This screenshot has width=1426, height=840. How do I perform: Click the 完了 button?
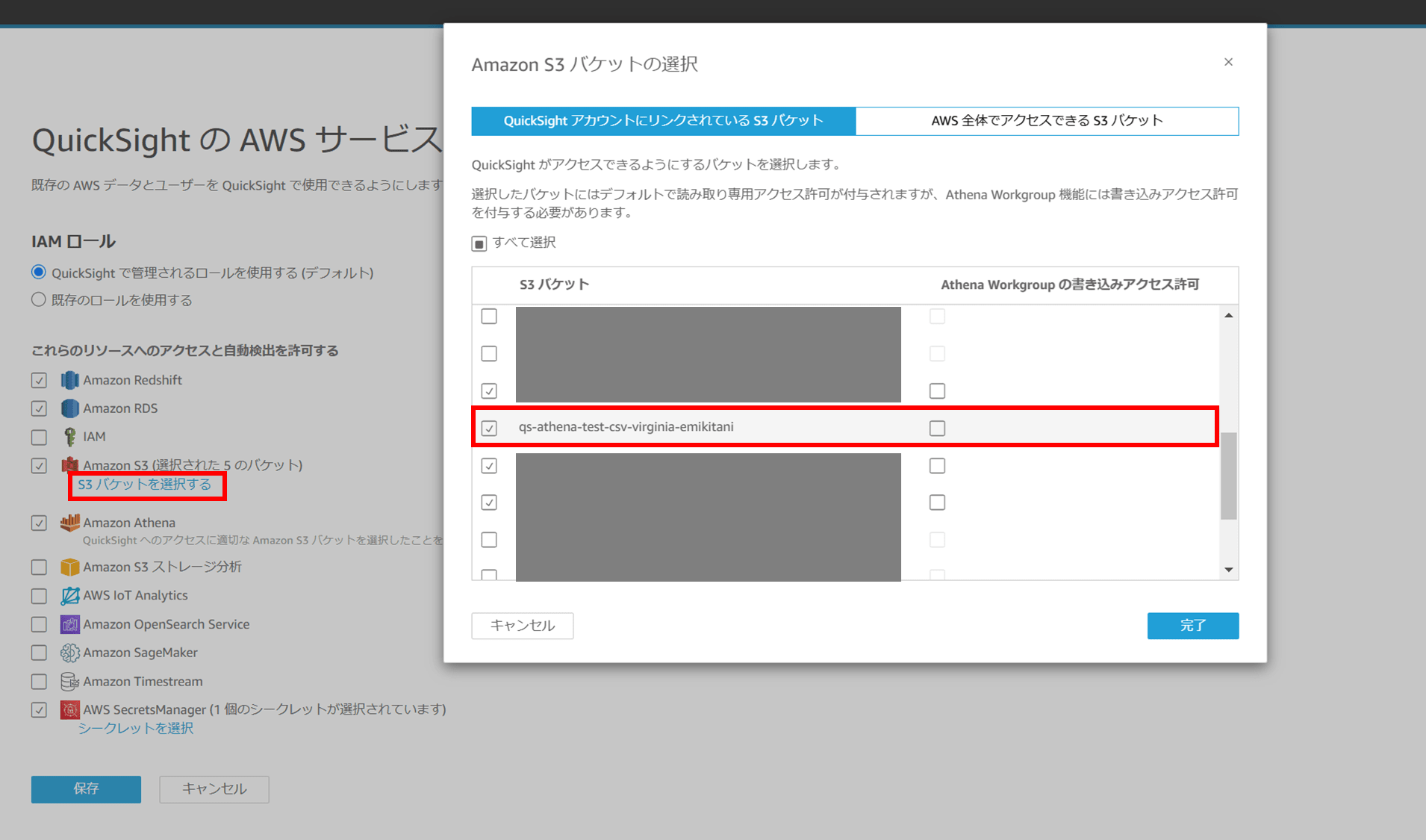(x=1192, y=626)
